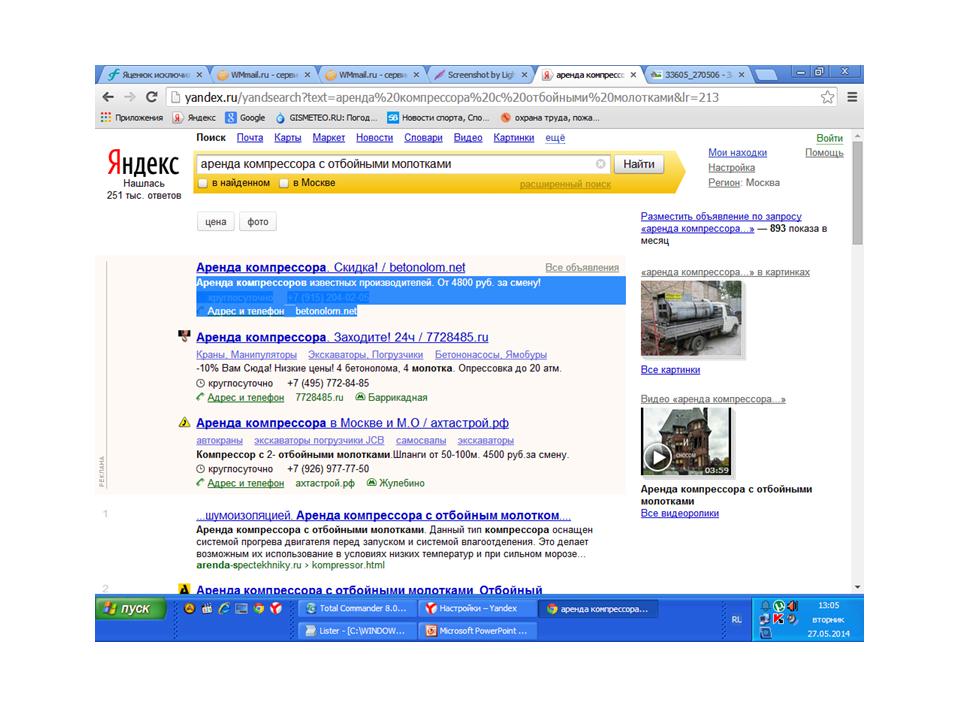Open a new tab with the new-tab button
960x720 pixels.
click(765, 75)
